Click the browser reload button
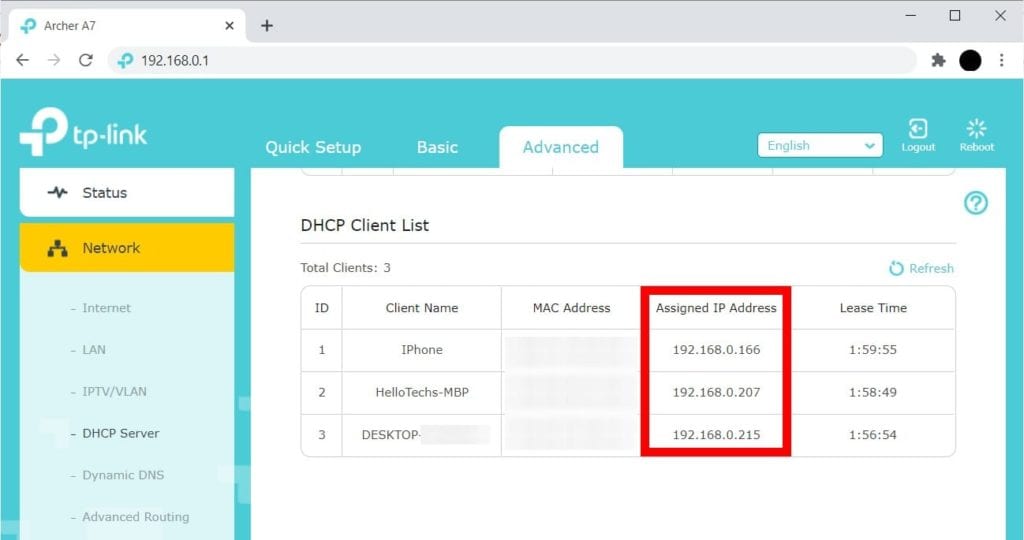 (x=86, y=61)
